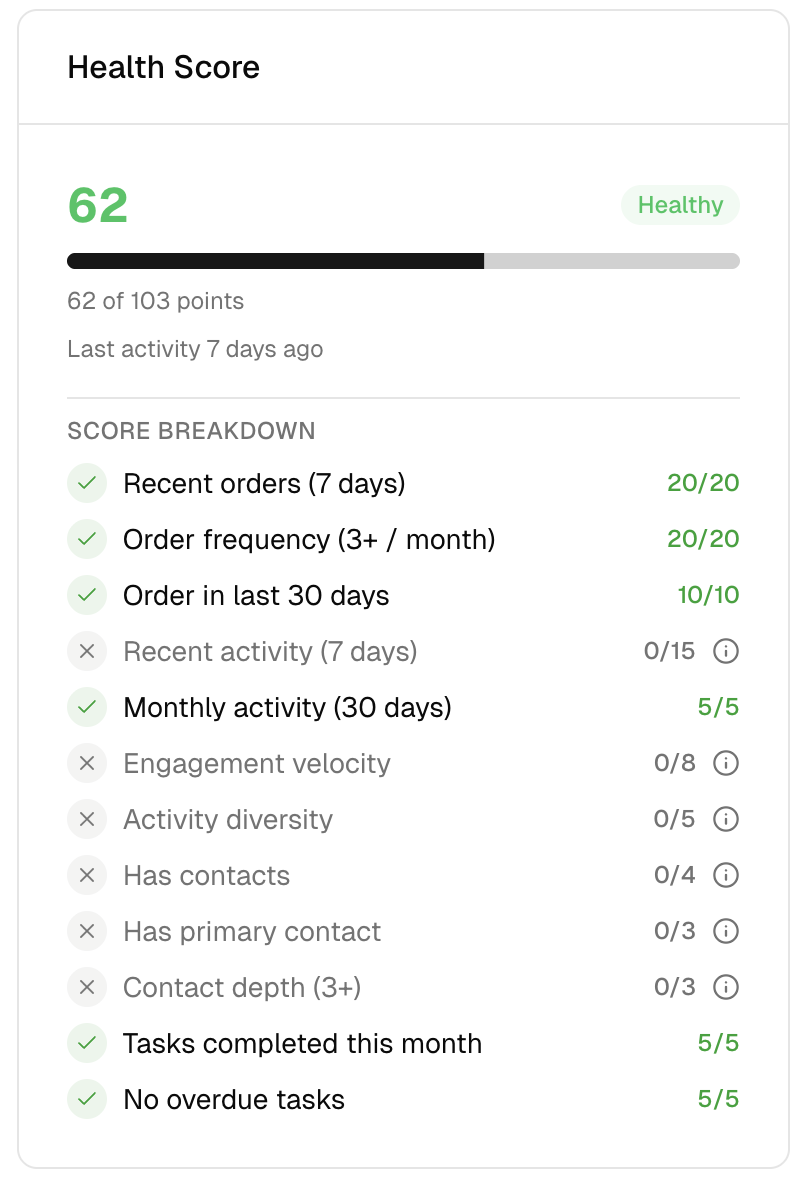Click the checkmark for No overdue tasks
The width and height of the screenshot is (790, 1184).
pos(87,1099)
